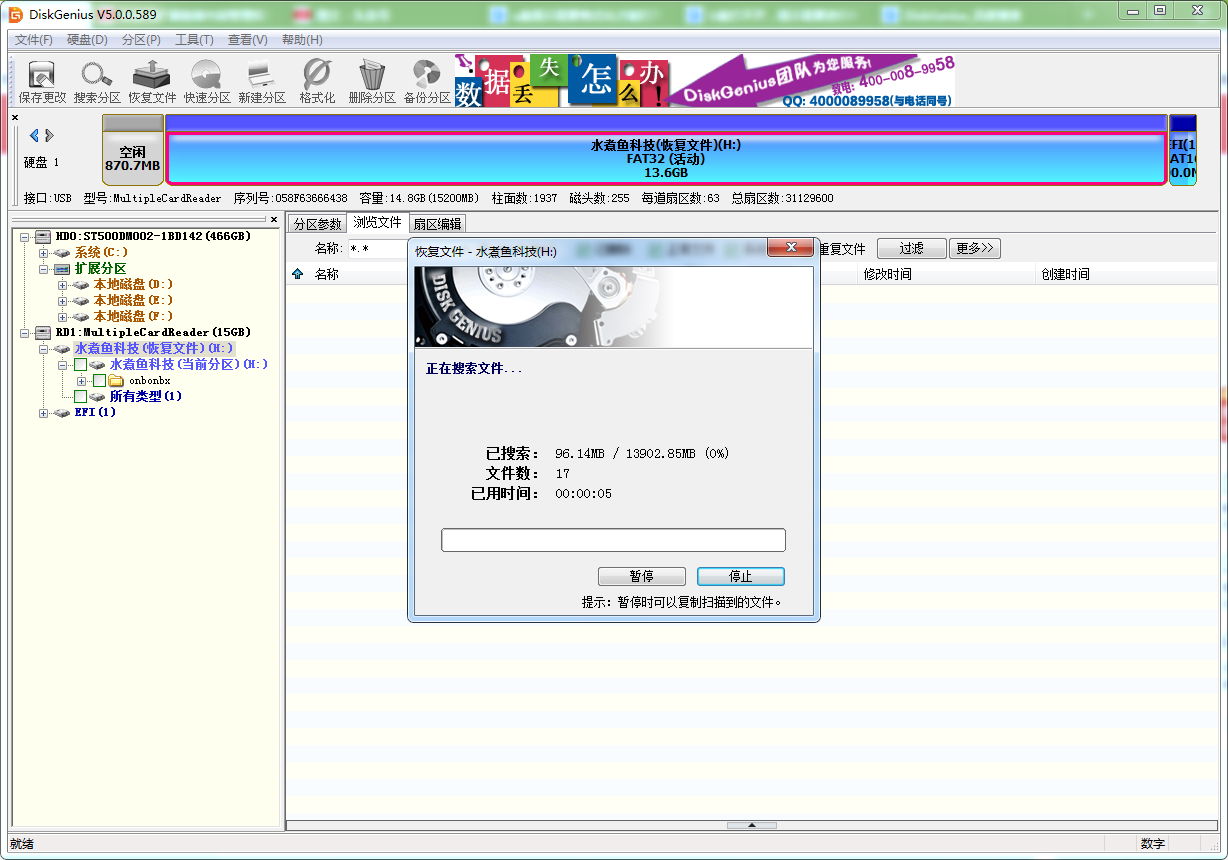Open the 工具(T) menu
1228x860 pixels.
tap(194, 40)
